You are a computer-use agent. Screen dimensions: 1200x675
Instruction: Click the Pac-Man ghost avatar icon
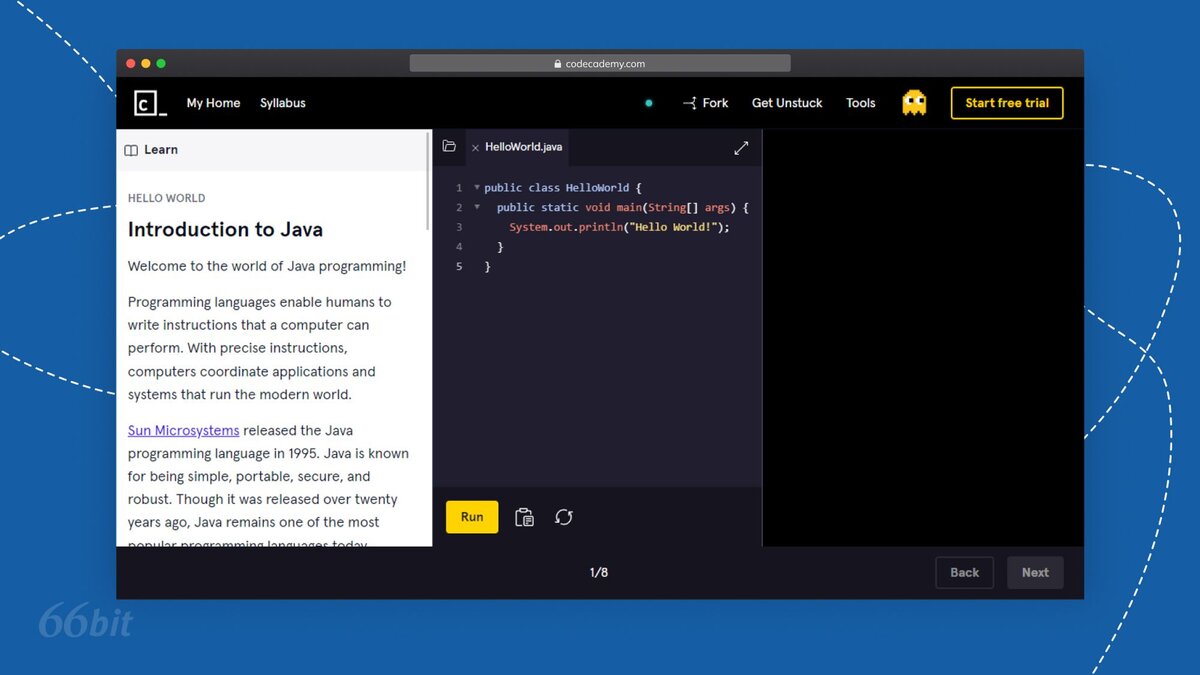click(x=914, y=103)
